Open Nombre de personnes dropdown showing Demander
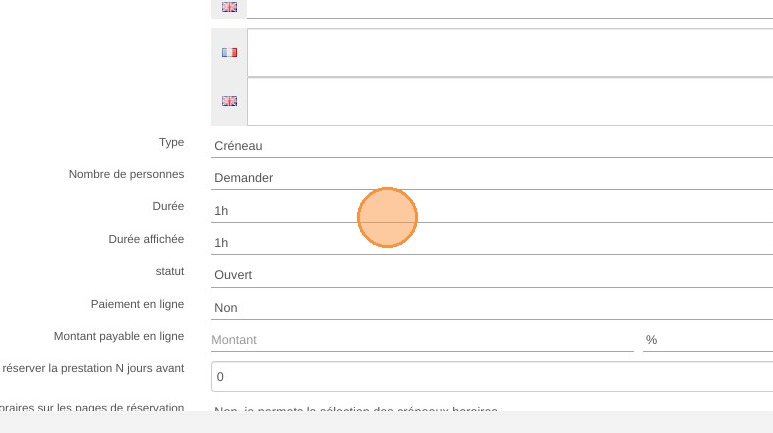 (492, 178)
